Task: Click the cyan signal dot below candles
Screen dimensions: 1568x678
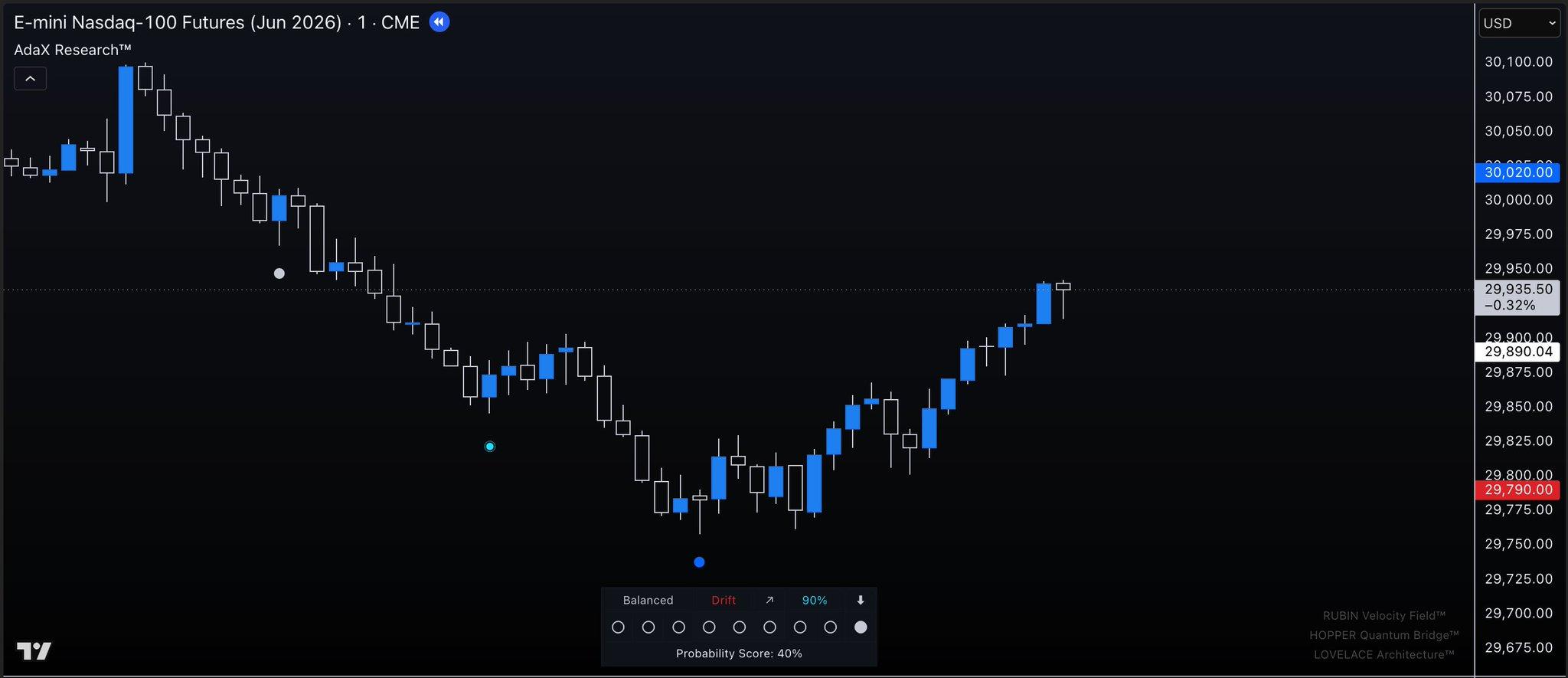Action: [490, 447]
